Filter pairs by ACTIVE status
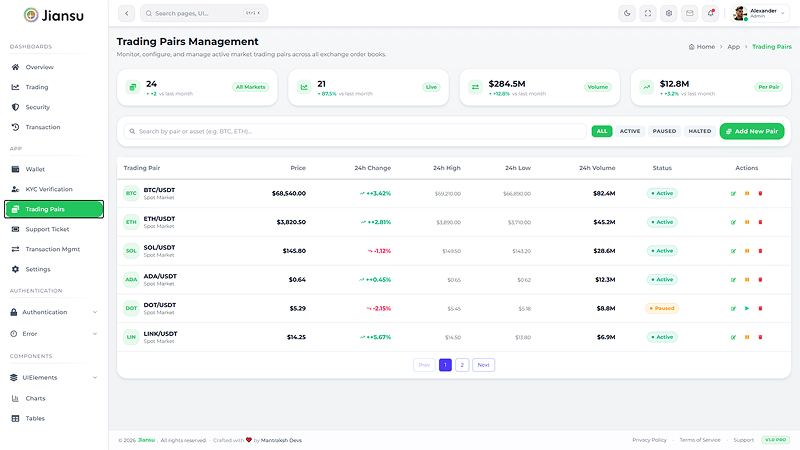 pos(630,131)
